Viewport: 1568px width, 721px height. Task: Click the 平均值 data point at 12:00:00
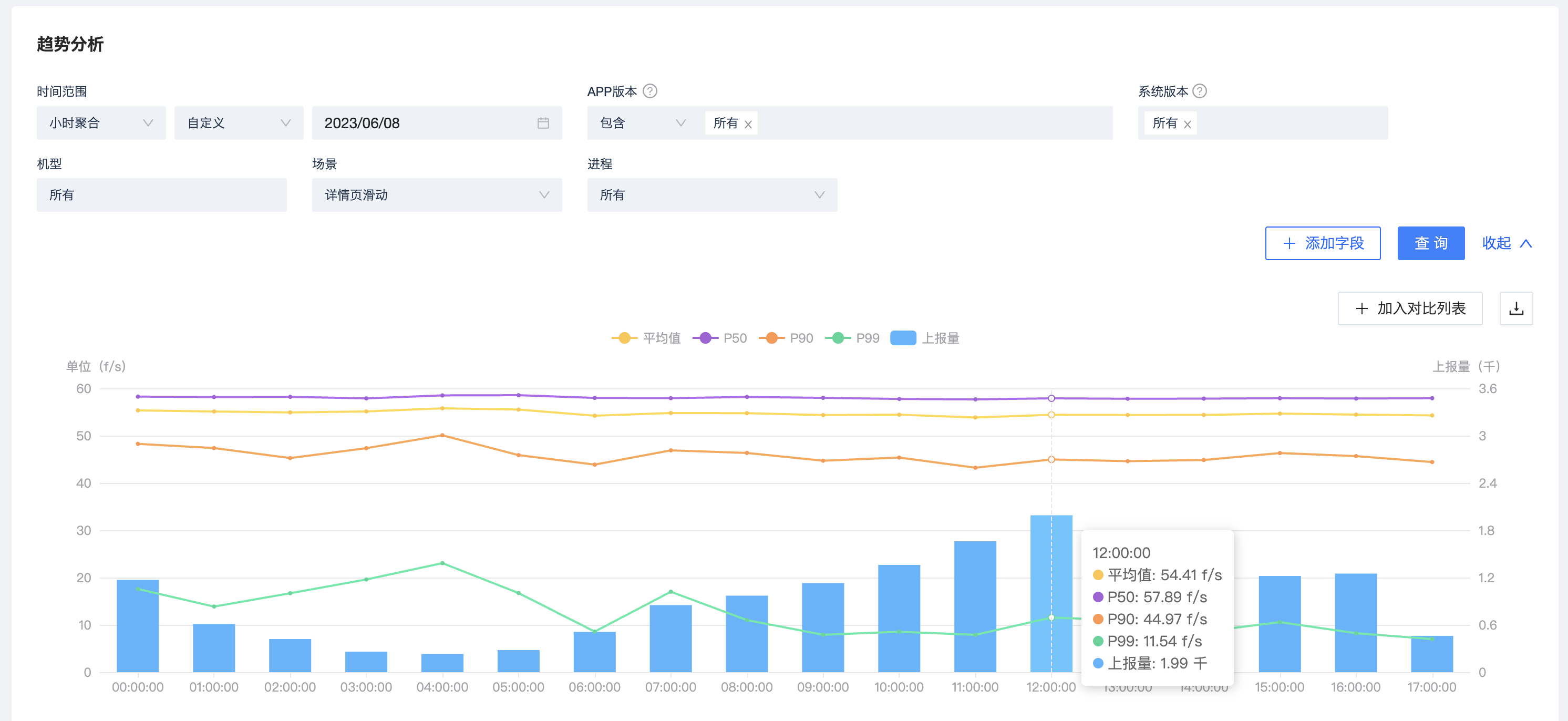pos(1051,415)
